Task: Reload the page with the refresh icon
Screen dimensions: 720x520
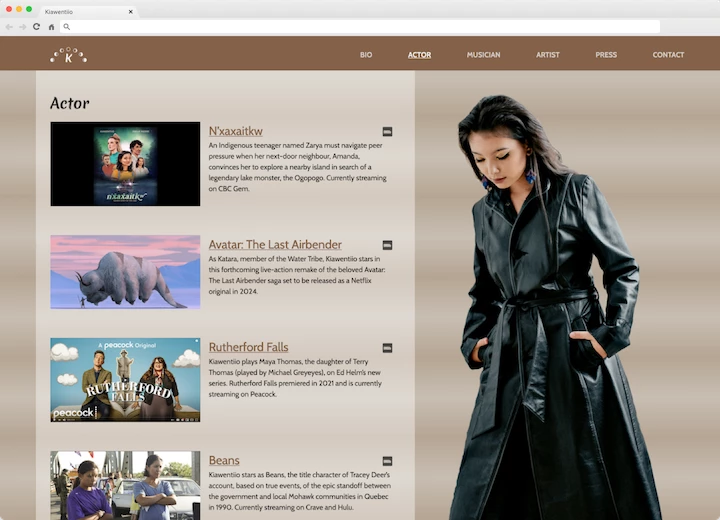Action: 36,27
